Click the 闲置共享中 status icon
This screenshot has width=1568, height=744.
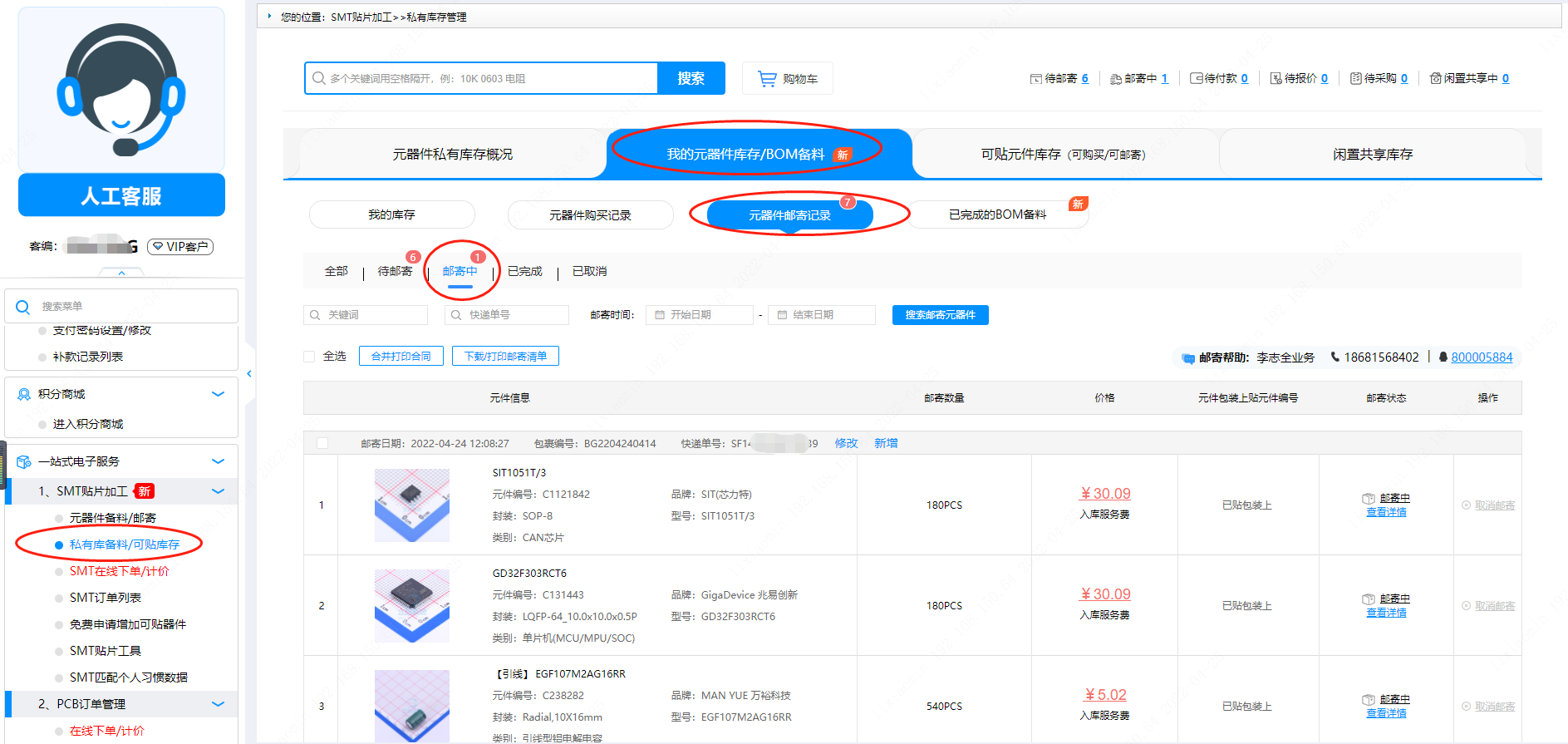point(1435,79)
